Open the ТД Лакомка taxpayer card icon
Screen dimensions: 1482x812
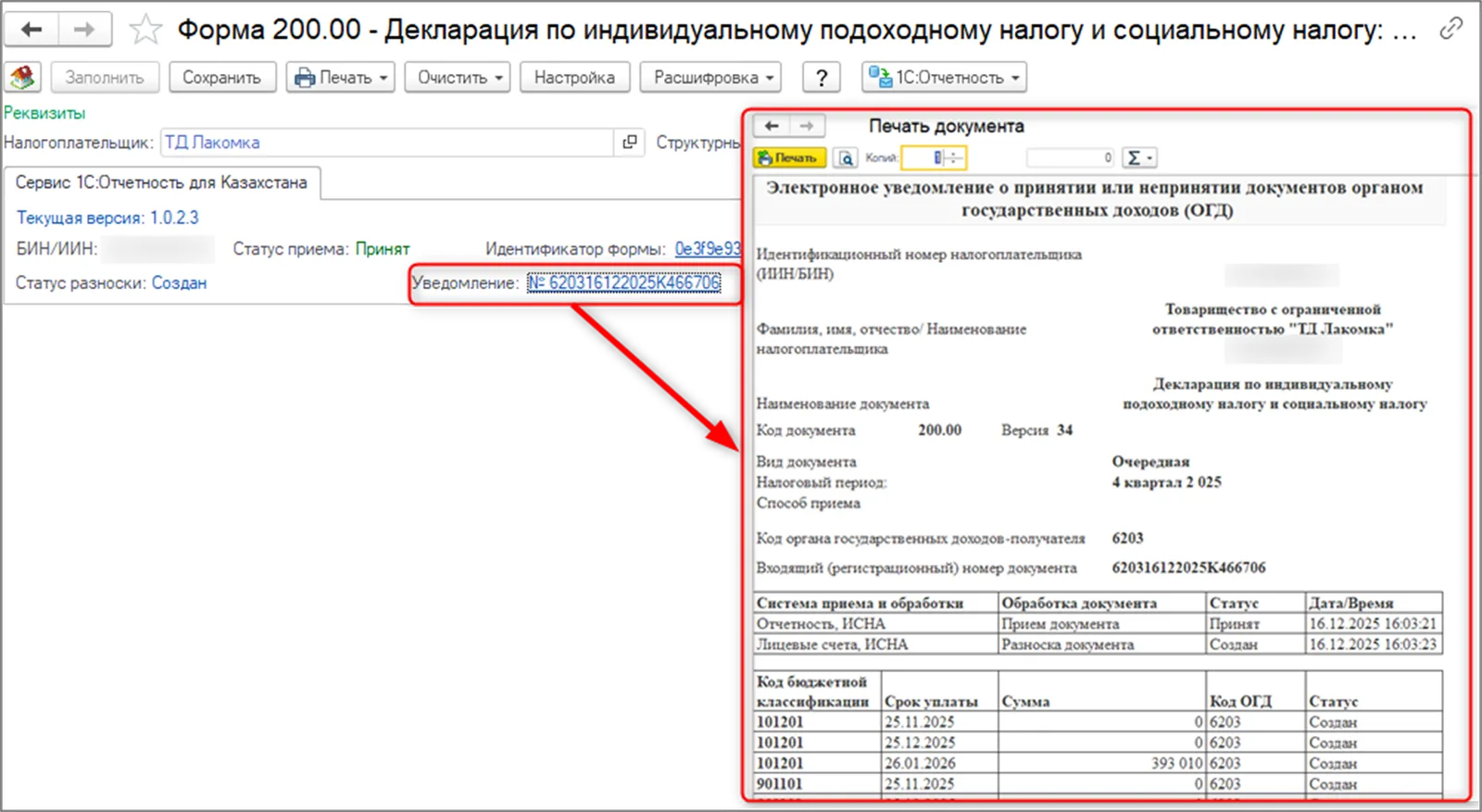630,143
